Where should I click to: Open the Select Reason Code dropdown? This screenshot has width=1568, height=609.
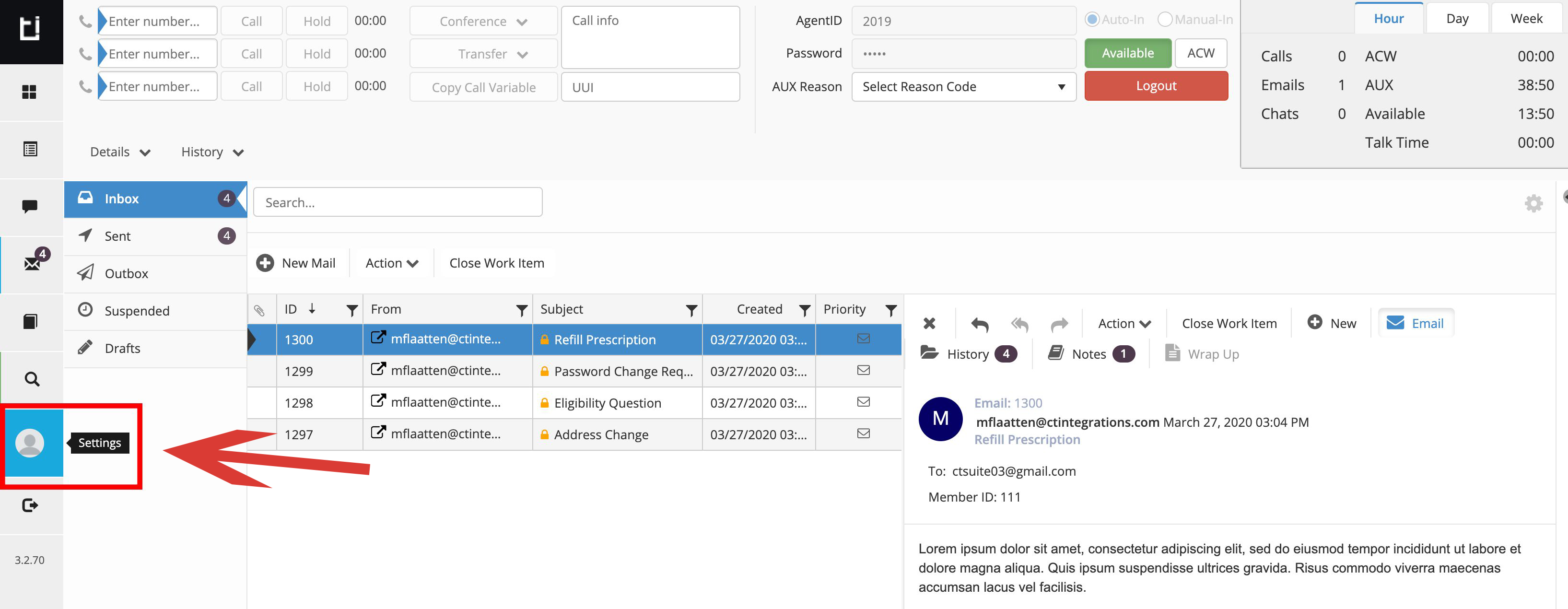963,86
